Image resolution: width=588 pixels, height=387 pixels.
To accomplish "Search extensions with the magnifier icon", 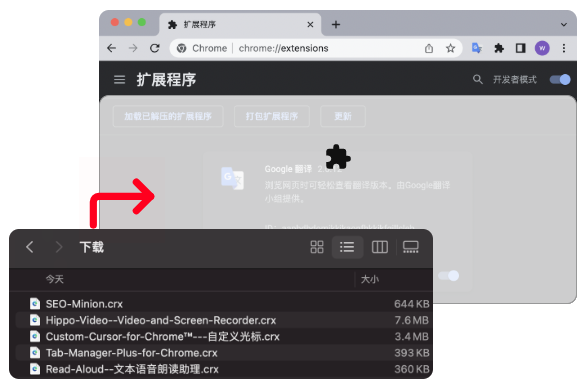I will pyautogui.click(x=477, y=80).
